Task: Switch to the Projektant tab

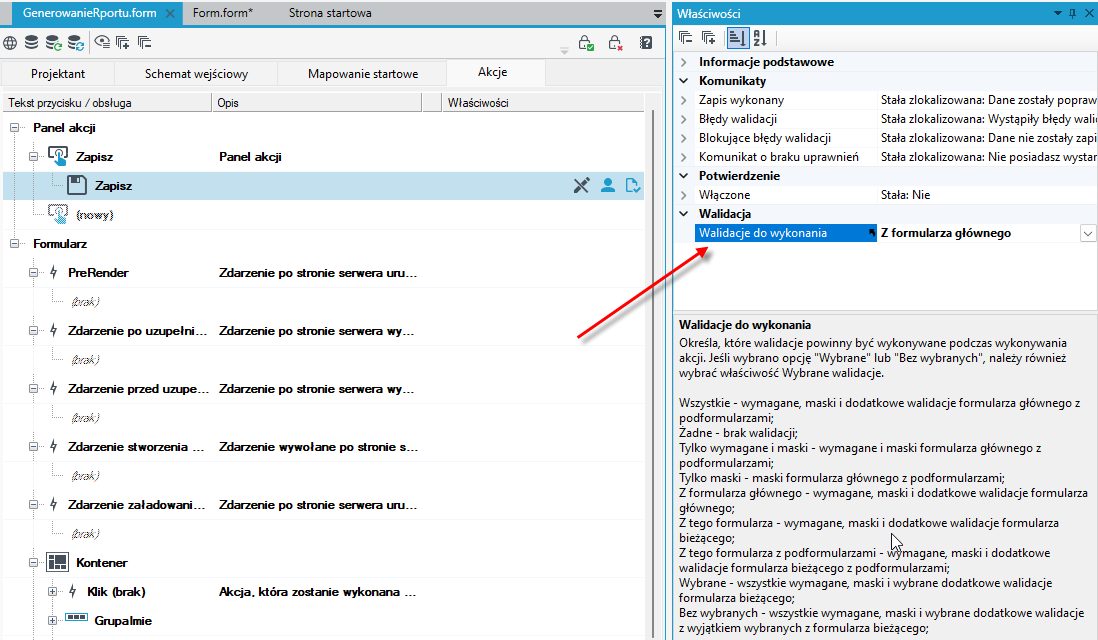Action: point(58,74)
